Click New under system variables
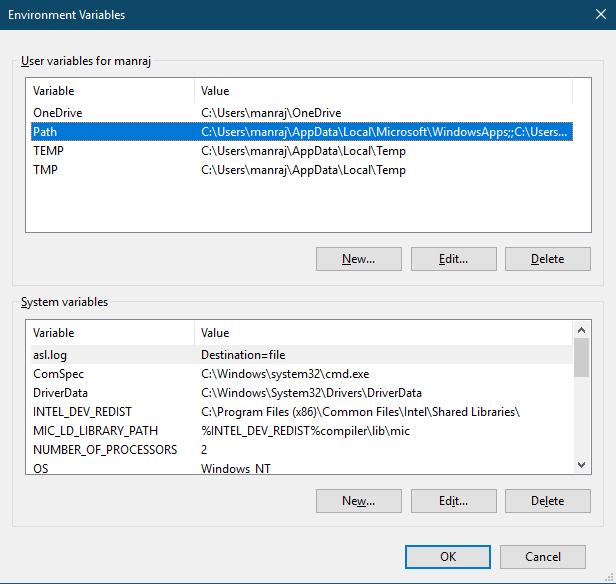The height and width of the screenshot is (584, 616). tap(359, 501)
